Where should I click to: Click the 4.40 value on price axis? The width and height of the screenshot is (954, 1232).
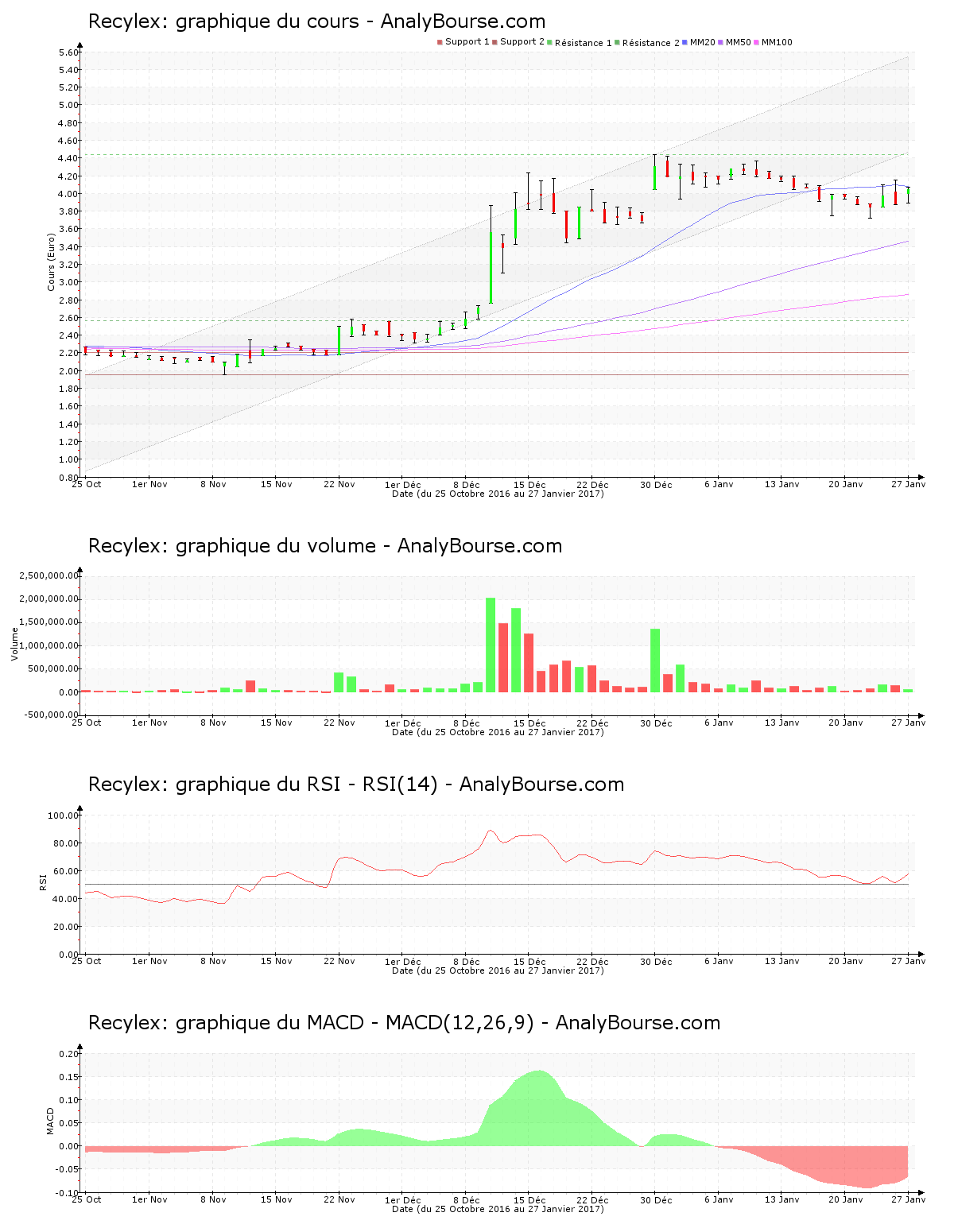(68, 158)
